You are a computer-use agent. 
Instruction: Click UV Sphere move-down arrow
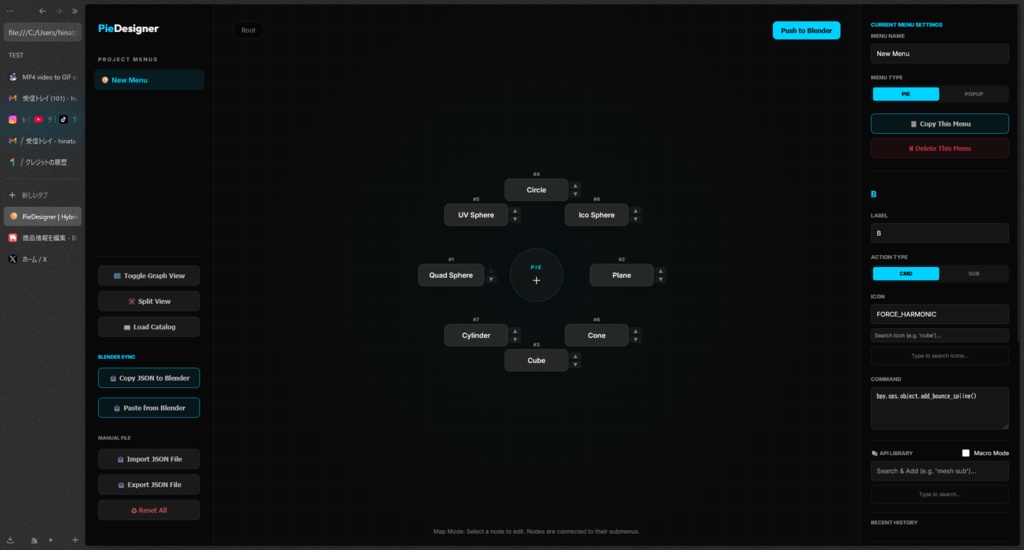point(515,219)
